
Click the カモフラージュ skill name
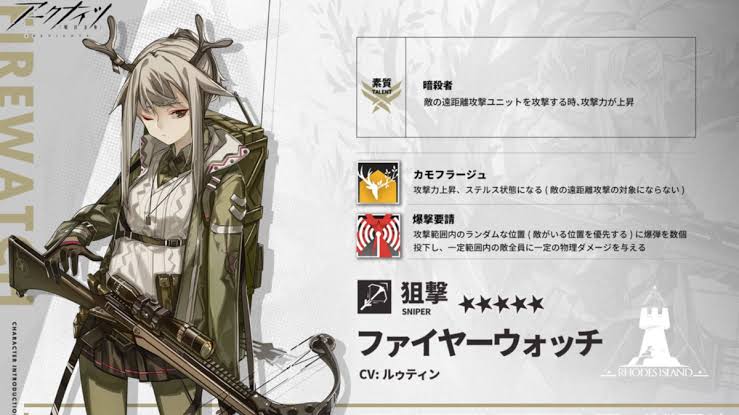pos(450,174)
